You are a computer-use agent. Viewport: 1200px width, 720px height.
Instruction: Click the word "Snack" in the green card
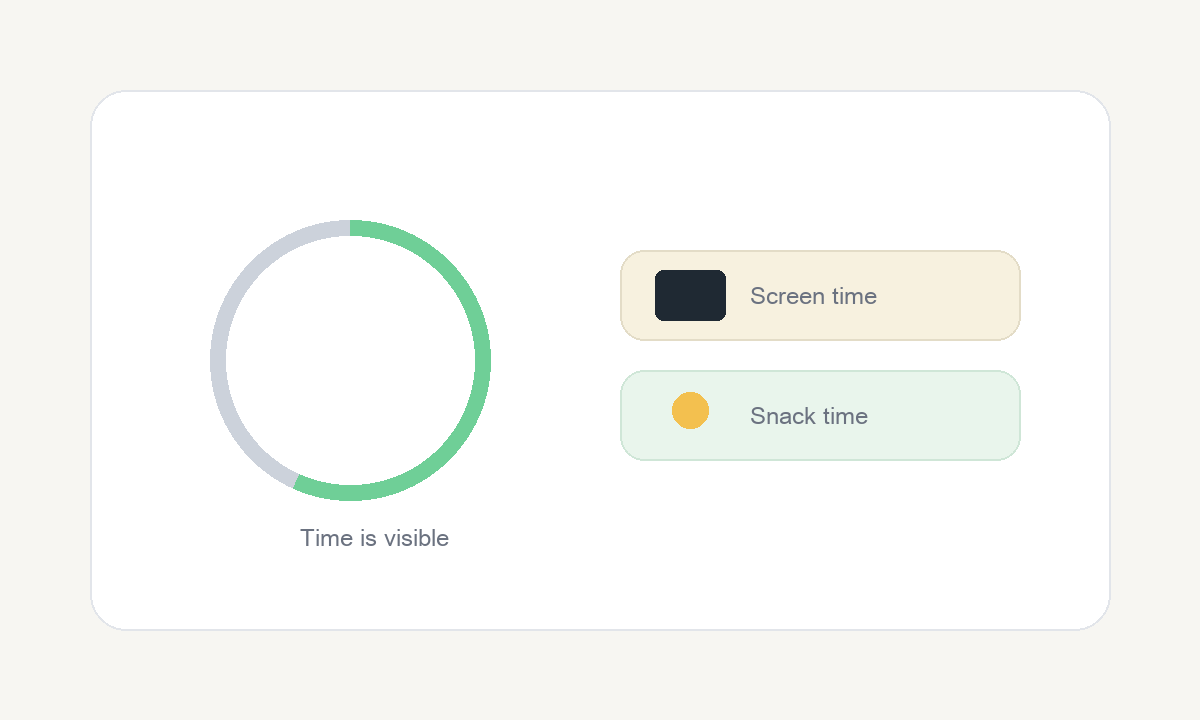pyautogui.click(x=778, y=416)
